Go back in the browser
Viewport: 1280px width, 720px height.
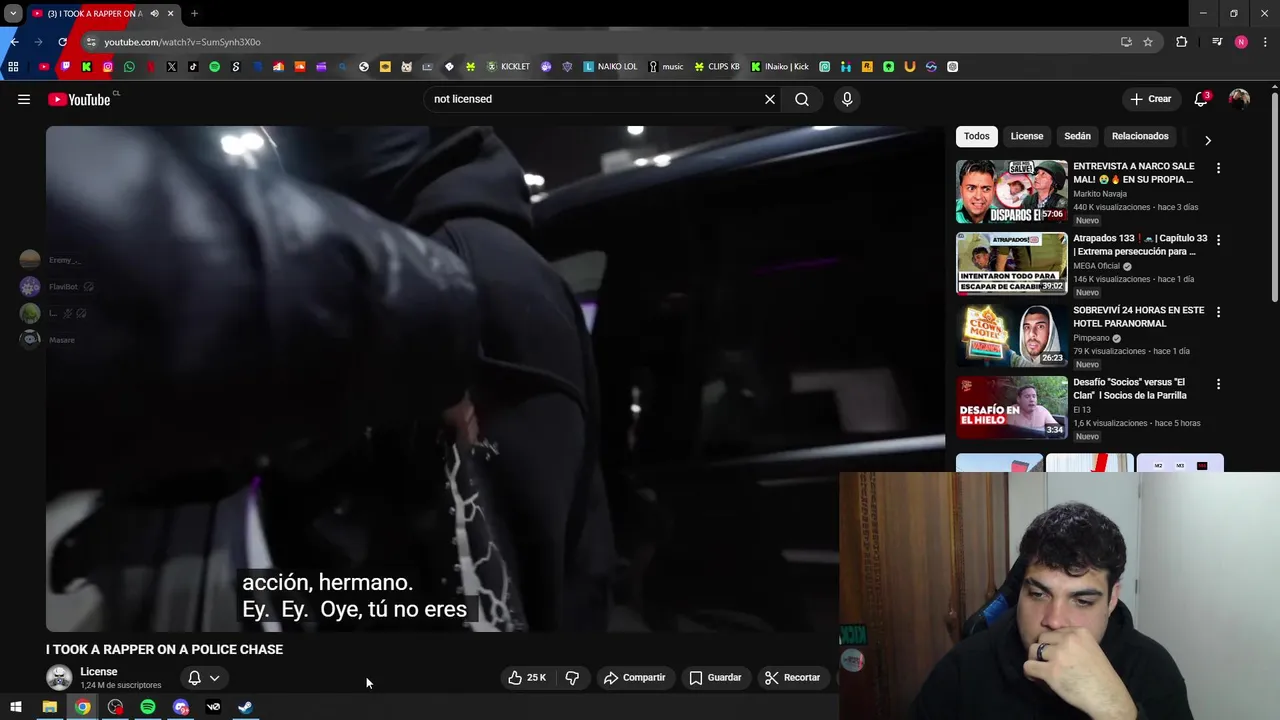[x=14, y=42]
